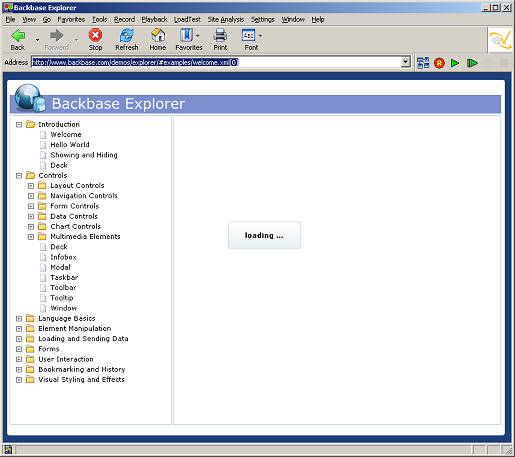Expand the Element Manipulation node
This screenshot has height=457, width=515.
pyautogui.click(x=19, y=329)
